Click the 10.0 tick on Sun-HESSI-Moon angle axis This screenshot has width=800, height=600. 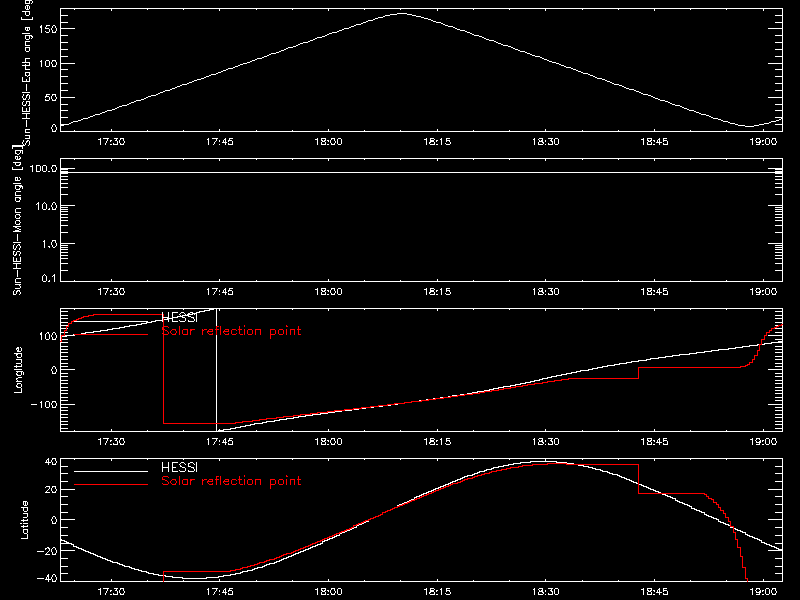(46, 207)
